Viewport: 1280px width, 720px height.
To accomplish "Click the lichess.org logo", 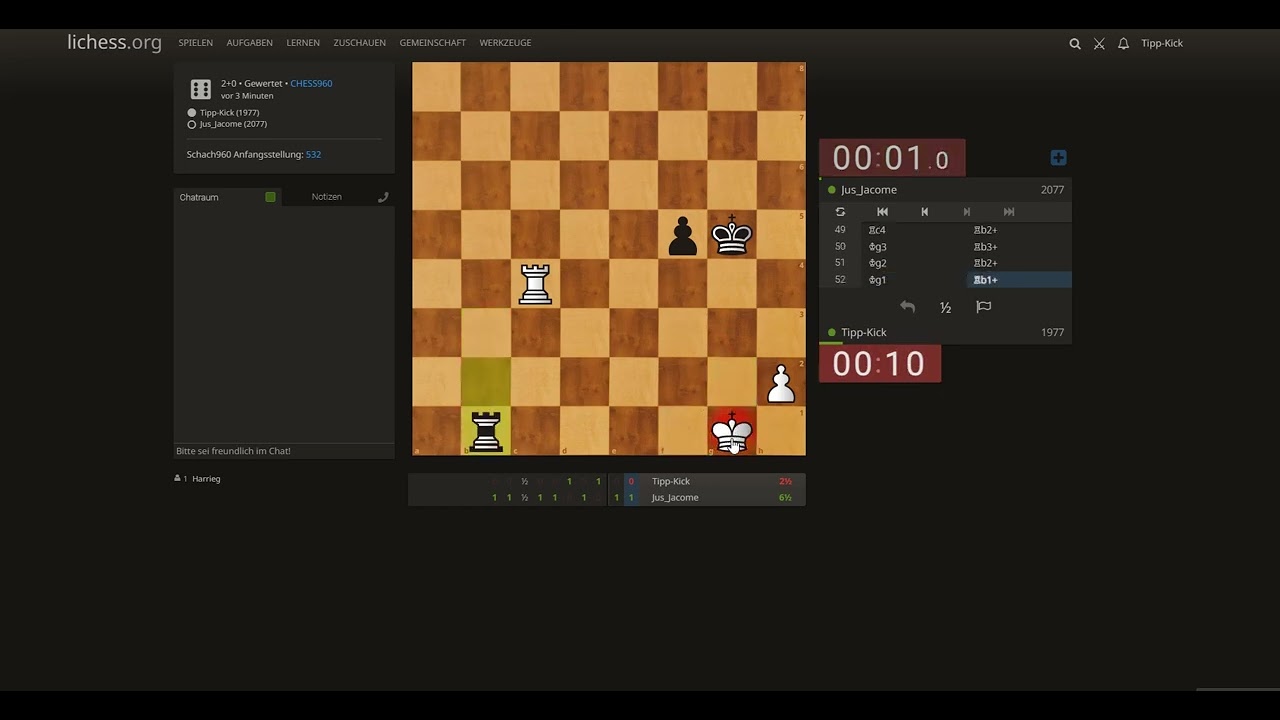I will coord(114,42).
